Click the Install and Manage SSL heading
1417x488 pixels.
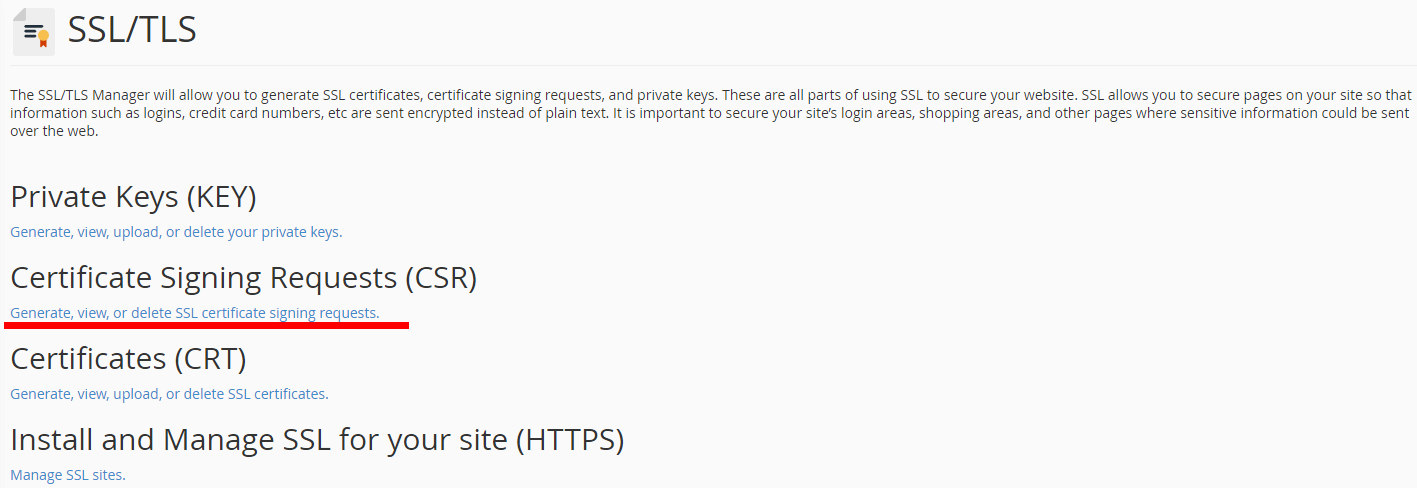pos(317,439)
